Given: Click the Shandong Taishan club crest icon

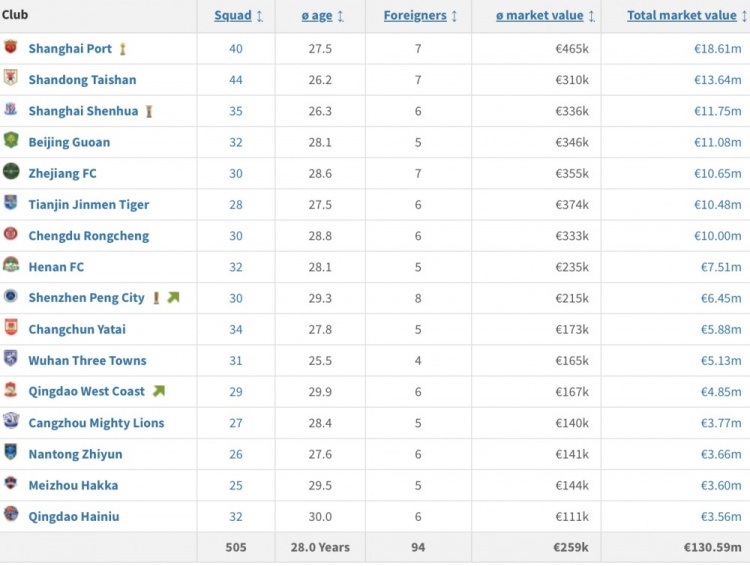Looking at the screenshot, I should pyautogui.click(x=11, y=78).
